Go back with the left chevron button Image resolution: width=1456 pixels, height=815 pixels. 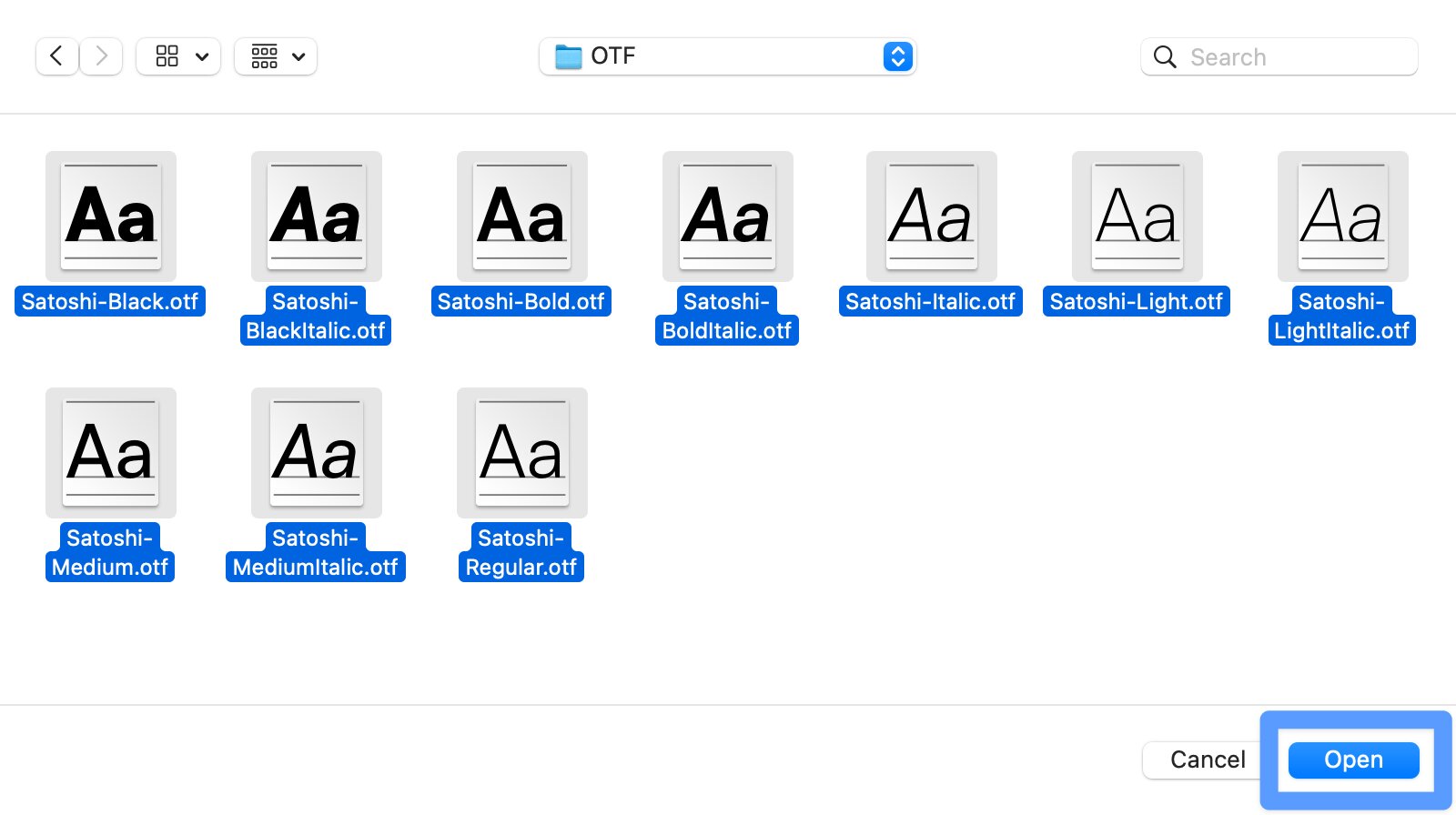click(x=56, y=56)
